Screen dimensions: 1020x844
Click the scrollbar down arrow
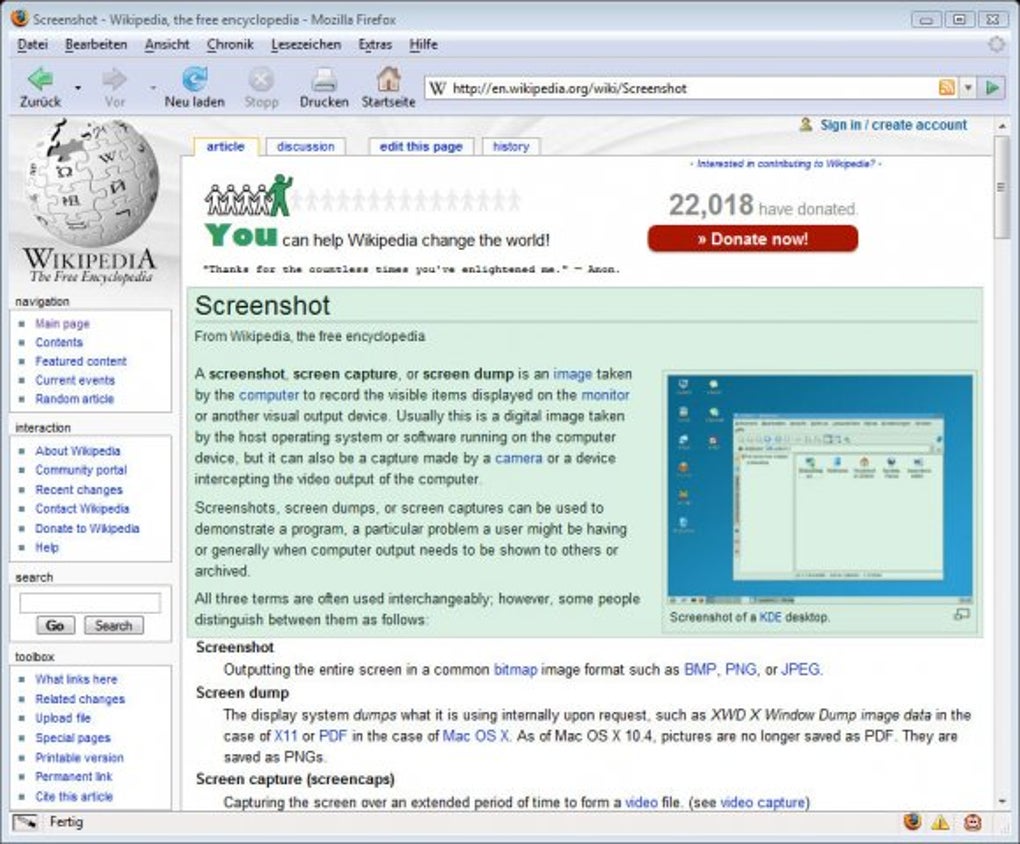point(1002,801)
